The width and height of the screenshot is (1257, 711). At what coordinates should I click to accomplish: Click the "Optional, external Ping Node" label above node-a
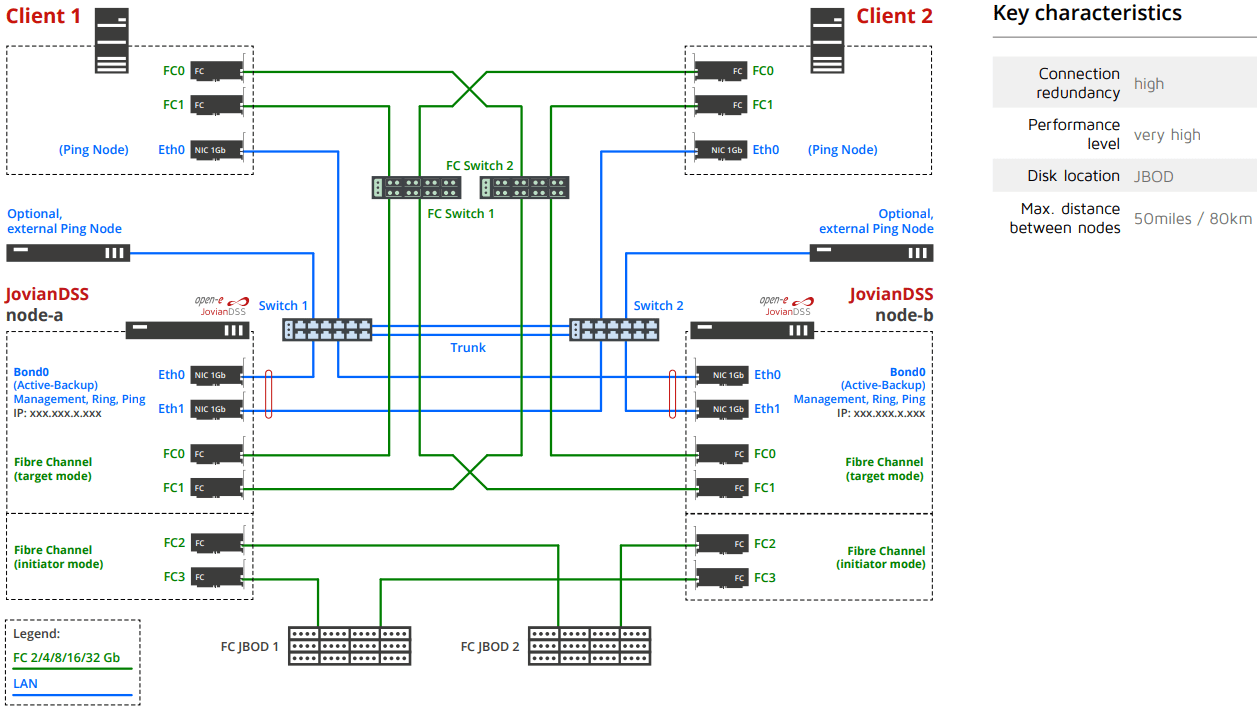tap(65, 221)
